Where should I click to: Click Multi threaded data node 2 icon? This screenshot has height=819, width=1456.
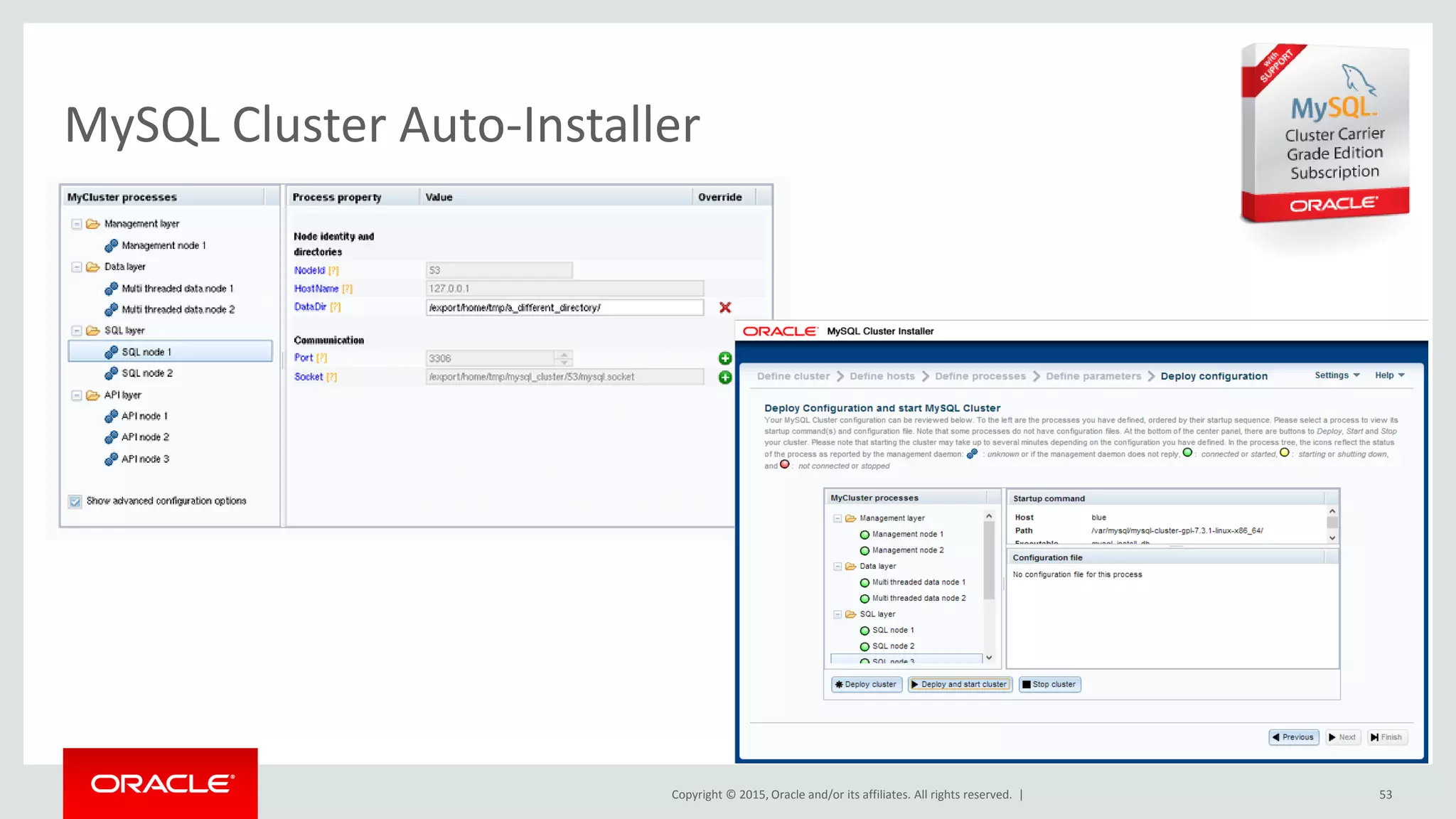111,310
